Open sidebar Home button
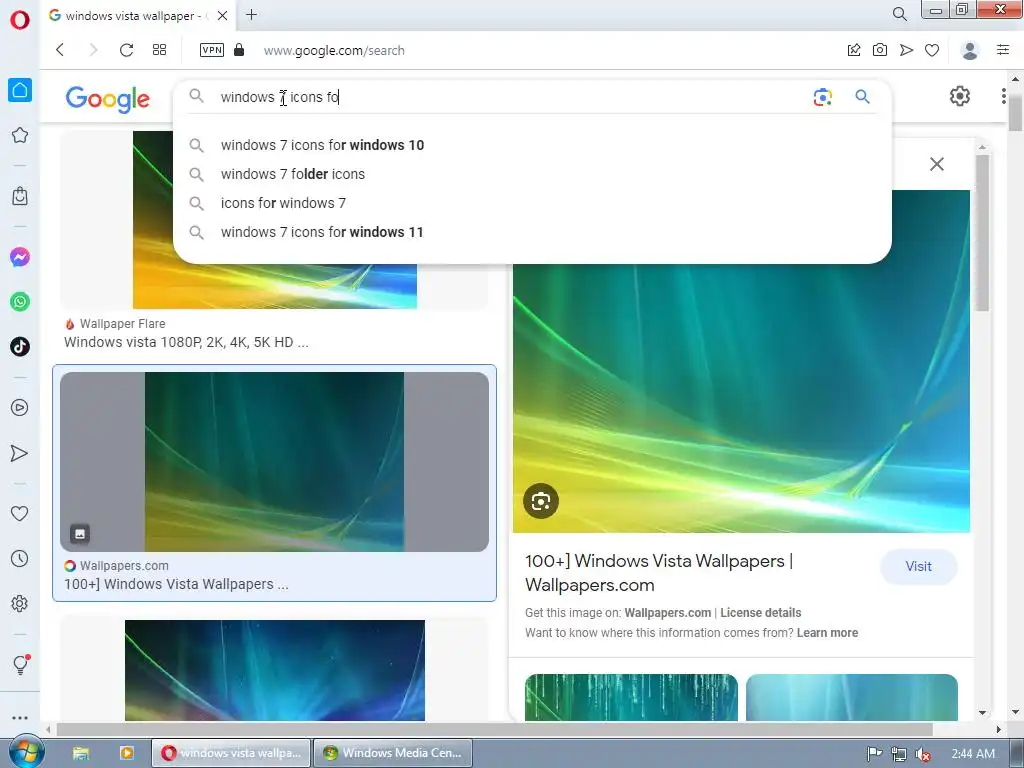The image size is (1024, 768). (20, 90)
